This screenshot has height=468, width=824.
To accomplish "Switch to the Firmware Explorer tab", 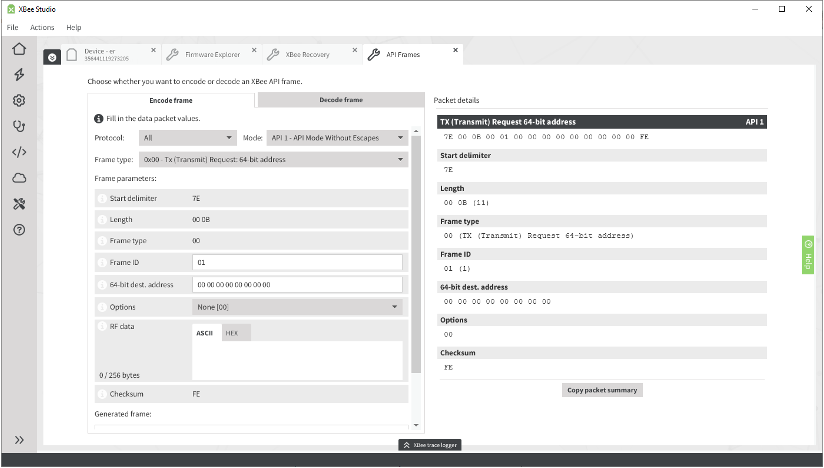I will pos(212,55).
